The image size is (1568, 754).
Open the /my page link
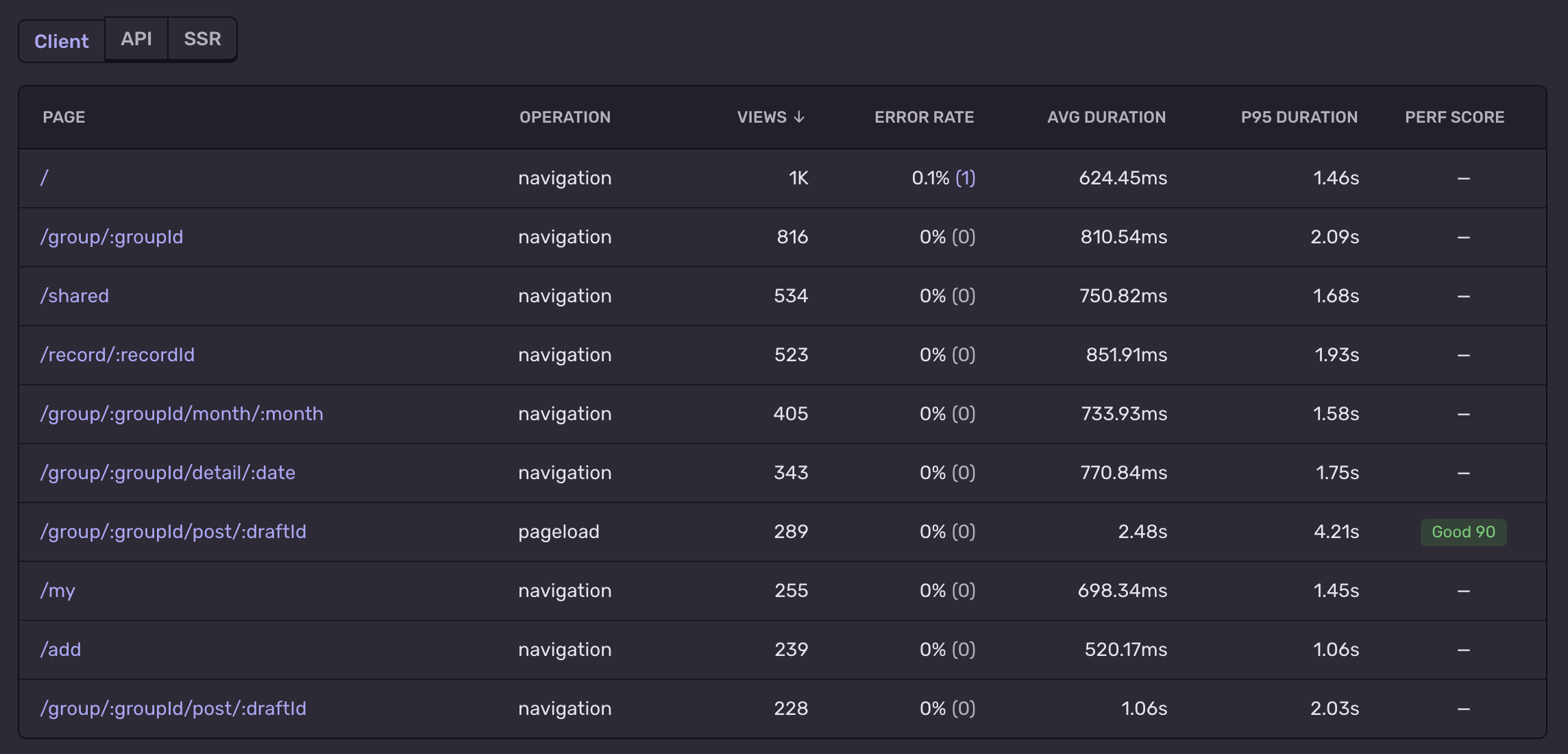click(58, 591)
